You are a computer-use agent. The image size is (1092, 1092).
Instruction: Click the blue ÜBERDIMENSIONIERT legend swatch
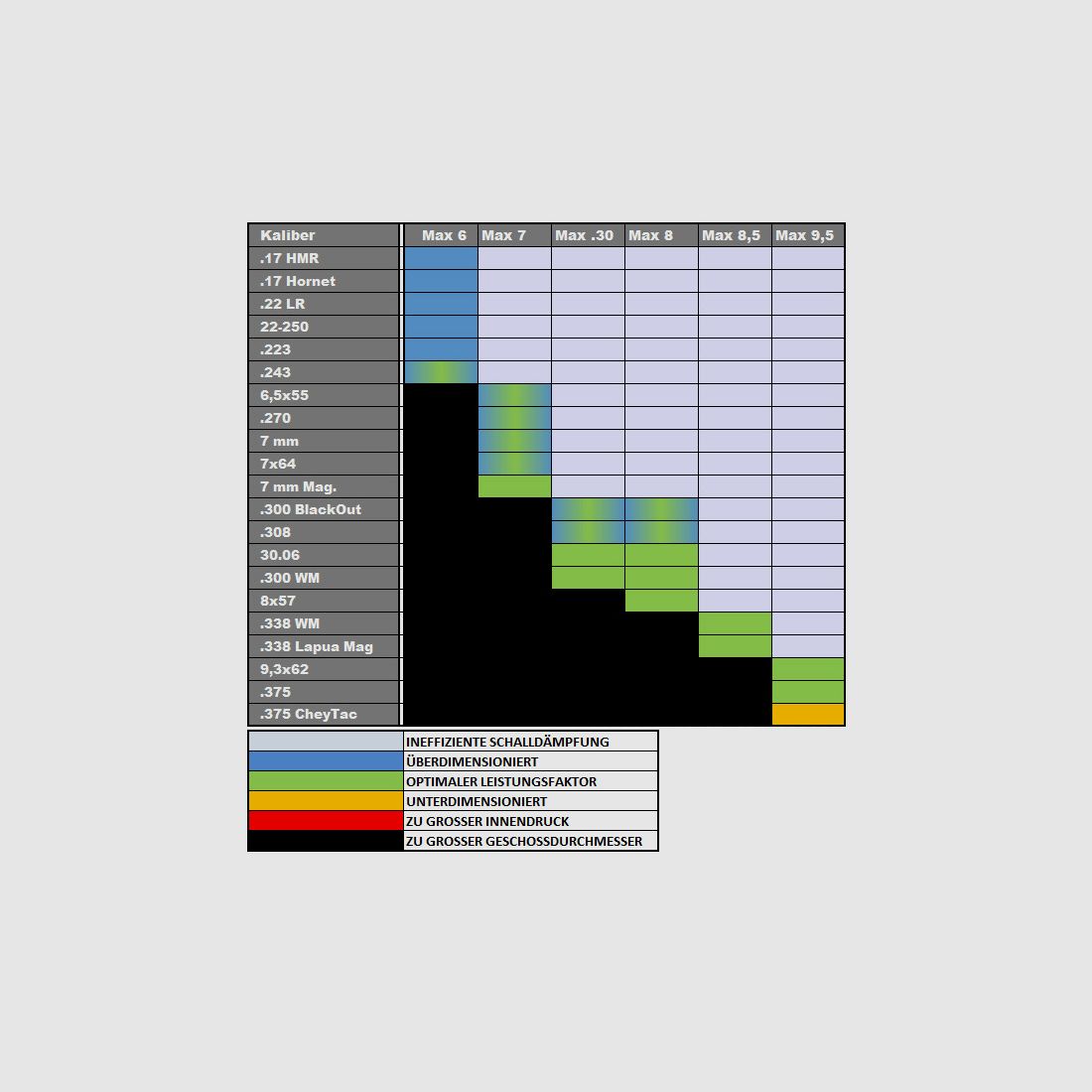326,761
